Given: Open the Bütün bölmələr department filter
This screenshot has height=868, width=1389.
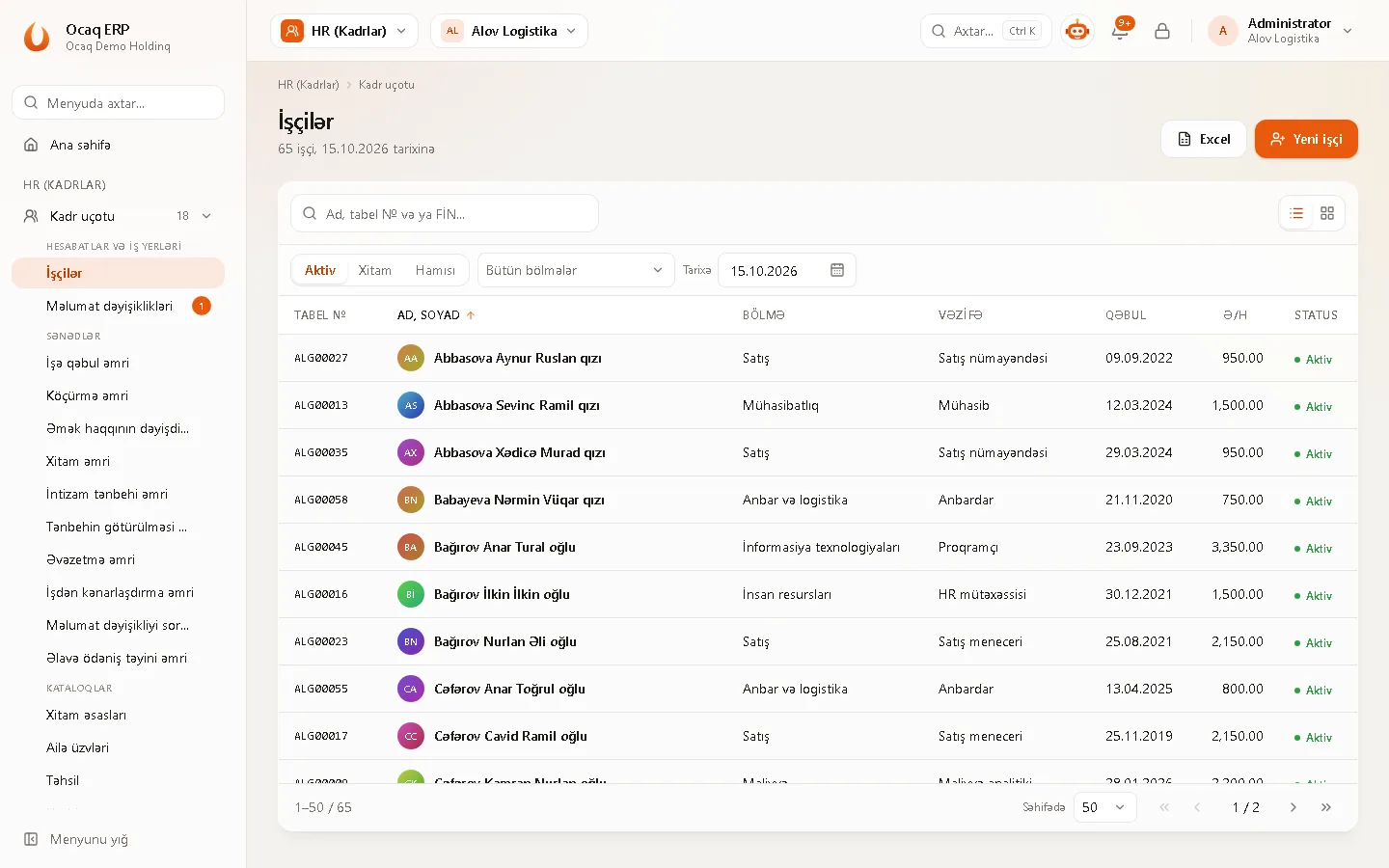Looking at the screenshot, I should pos(575,270).
